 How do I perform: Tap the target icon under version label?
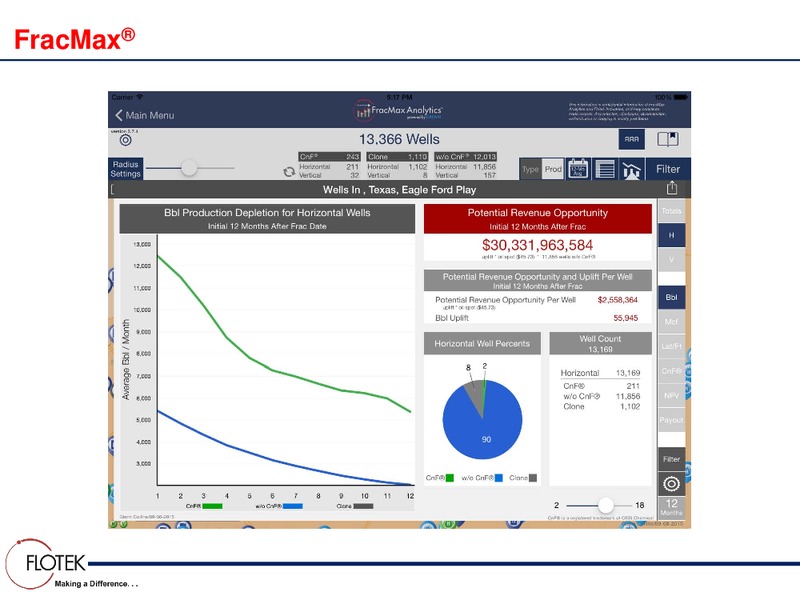[x=126, y=140]
